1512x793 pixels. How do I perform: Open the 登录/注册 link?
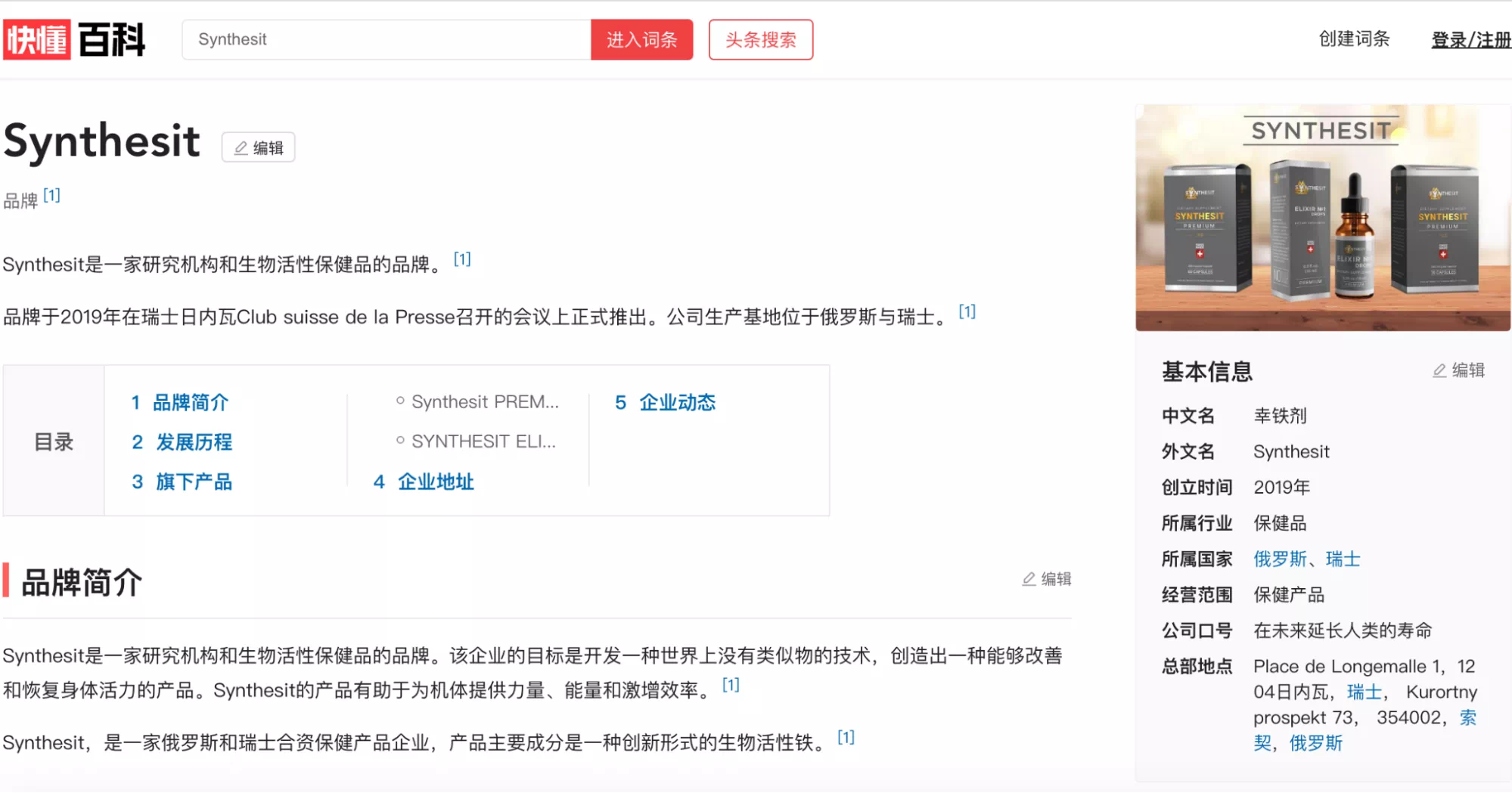coord(1471,40)
